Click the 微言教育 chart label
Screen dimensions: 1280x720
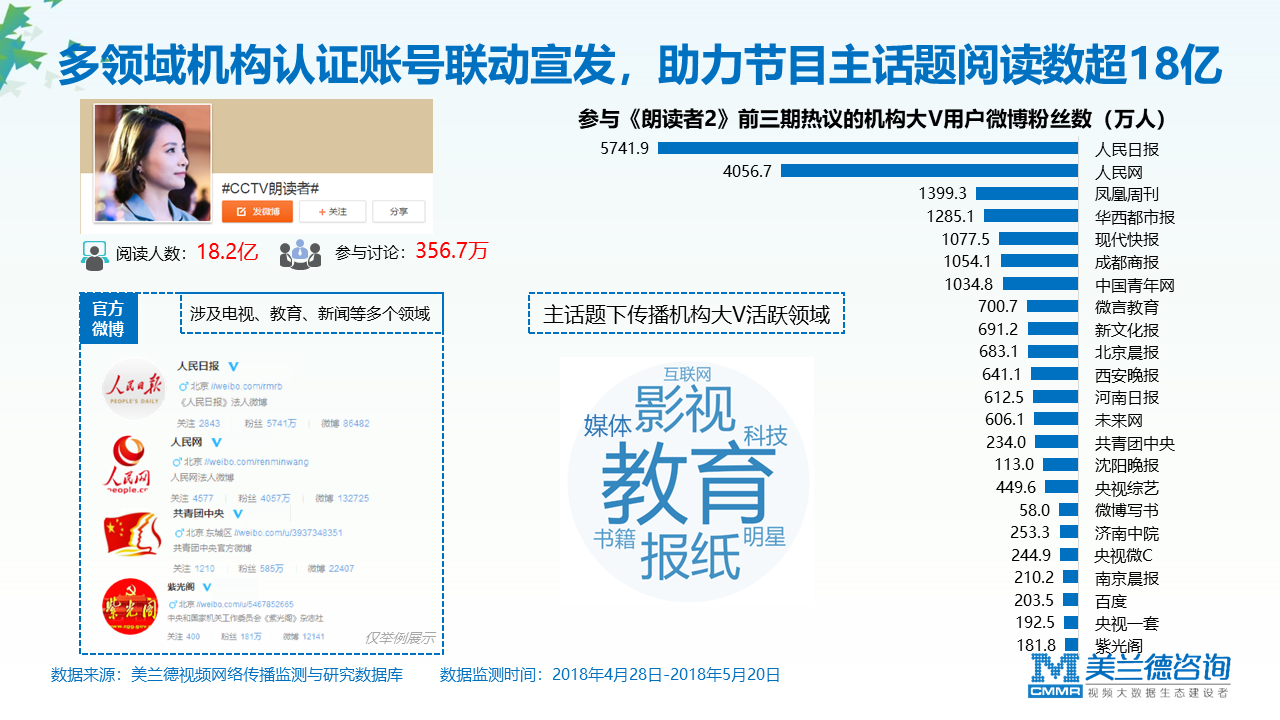[1127, 307]
